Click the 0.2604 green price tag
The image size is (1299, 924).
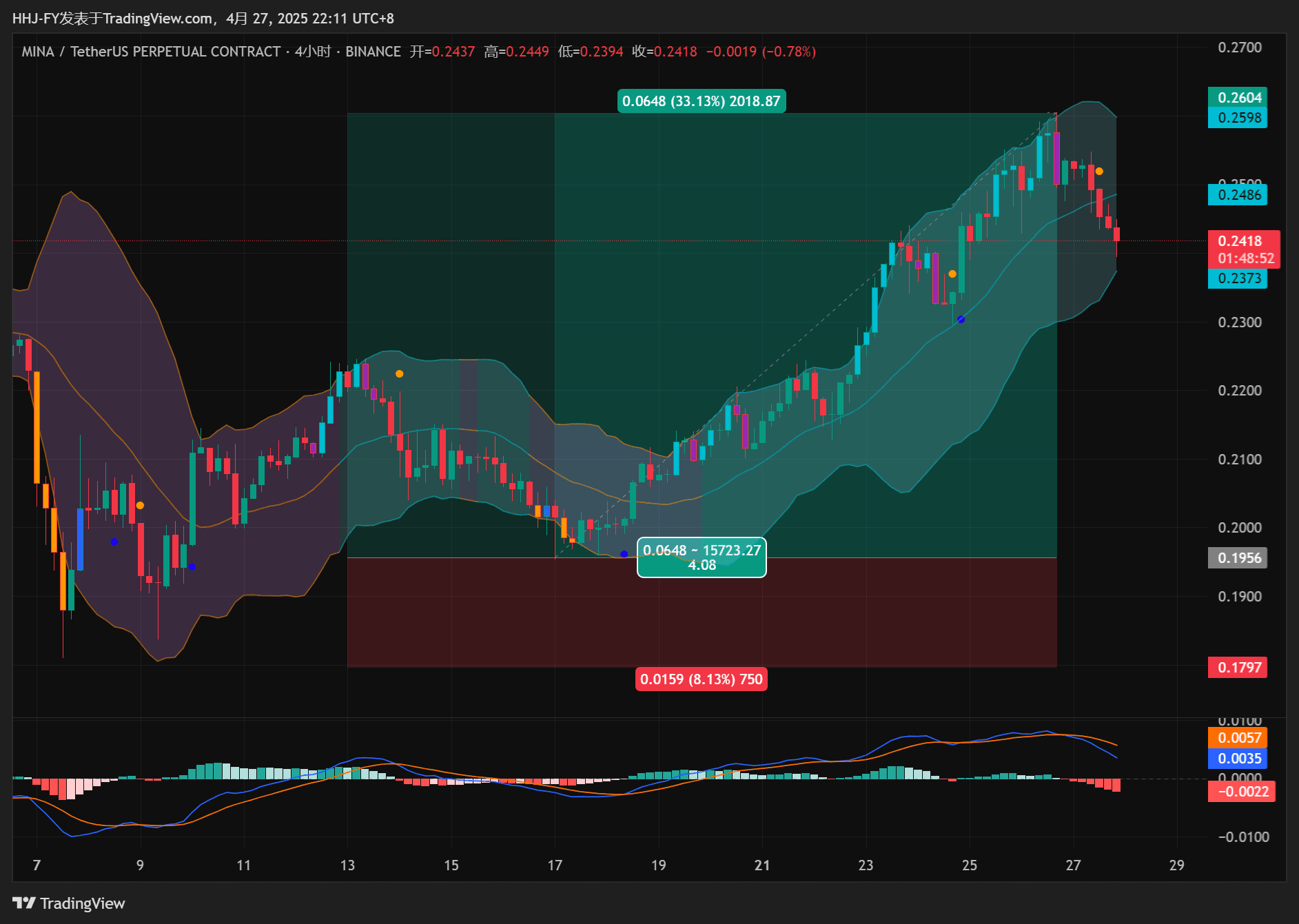[x=1238, y=97]
